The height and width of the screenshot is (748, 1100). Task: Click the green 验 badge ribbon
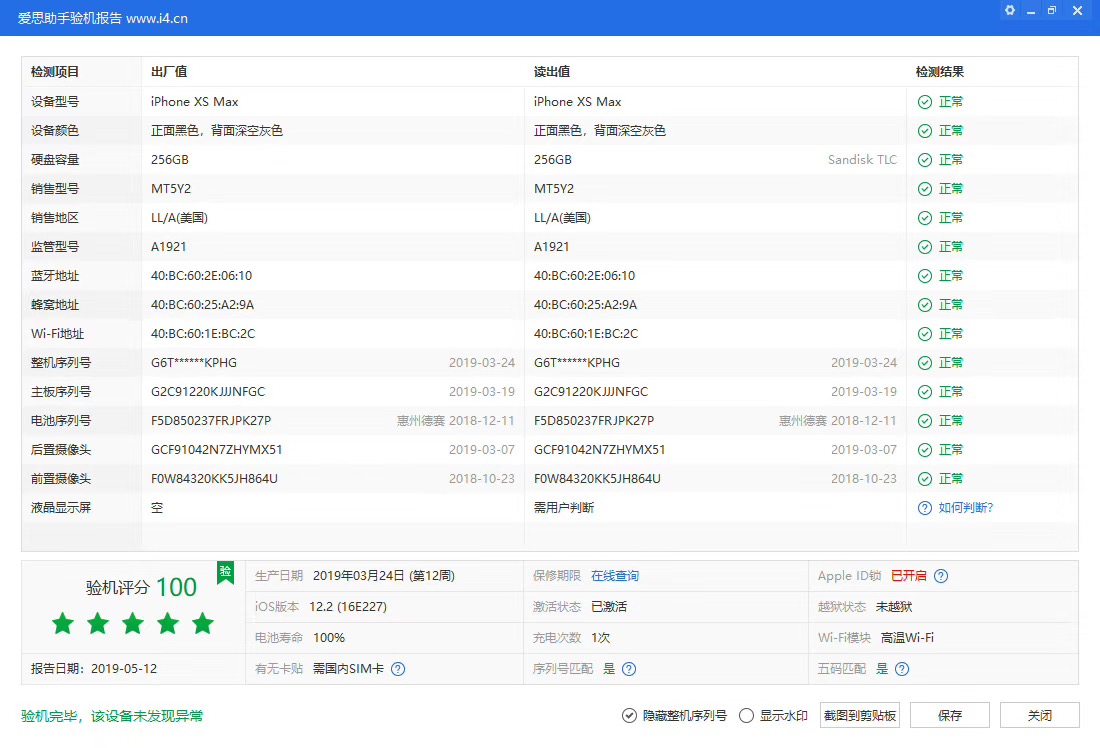[225, 573]
